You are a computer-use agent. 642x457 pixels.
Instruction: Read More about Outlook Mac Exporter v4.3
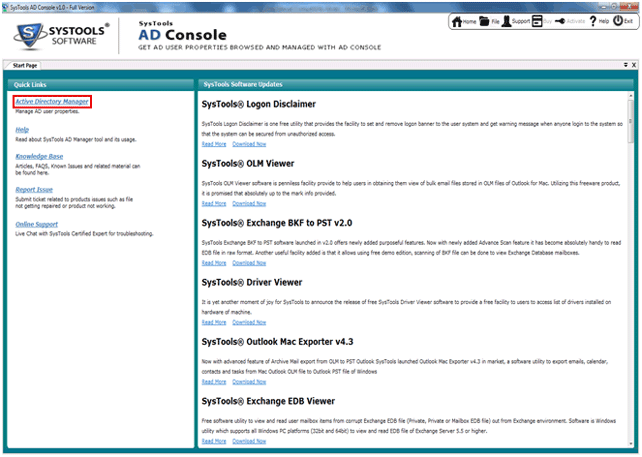pyautogui.click(x=214, y=382)
